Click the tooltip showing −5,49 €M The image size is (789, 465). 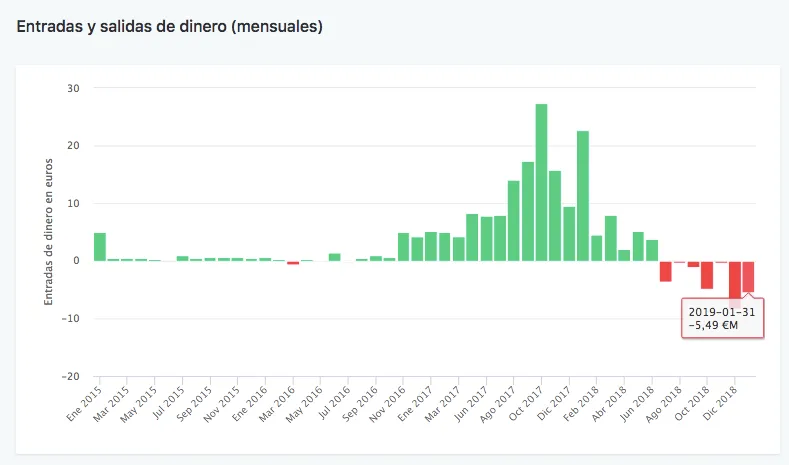point(722,318)
